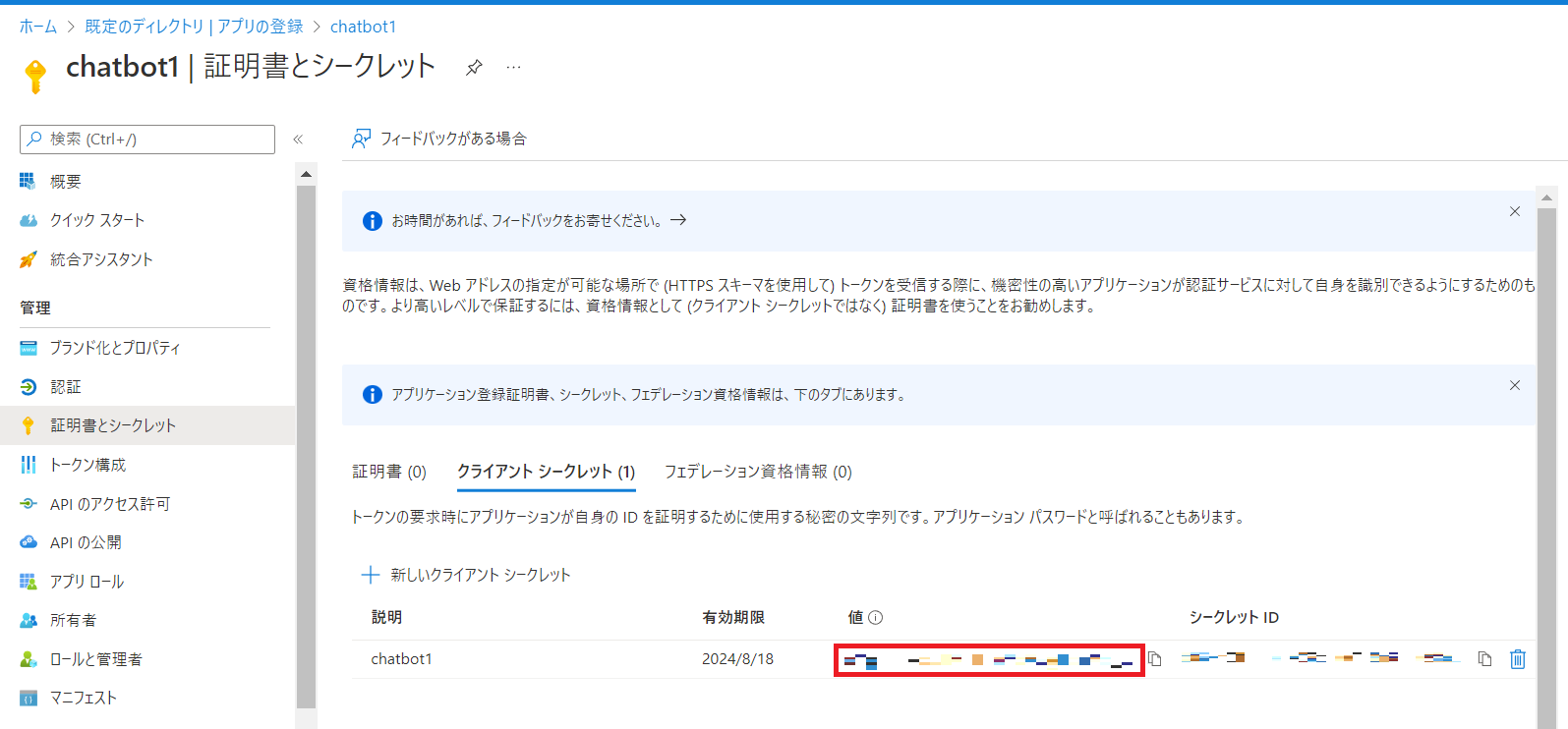Open 概要 overview in the sidebar

(66, 182)
